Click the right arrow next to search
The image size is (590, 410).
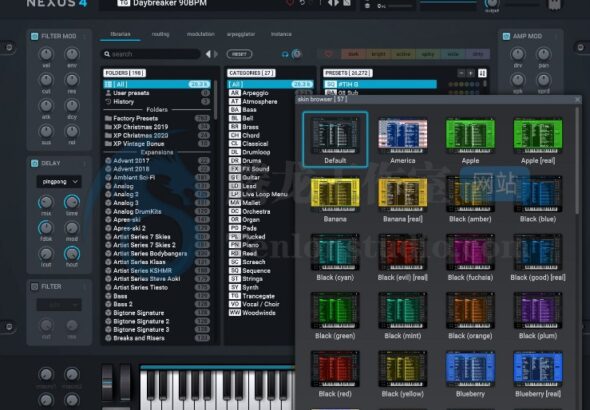tap(216, 54)
